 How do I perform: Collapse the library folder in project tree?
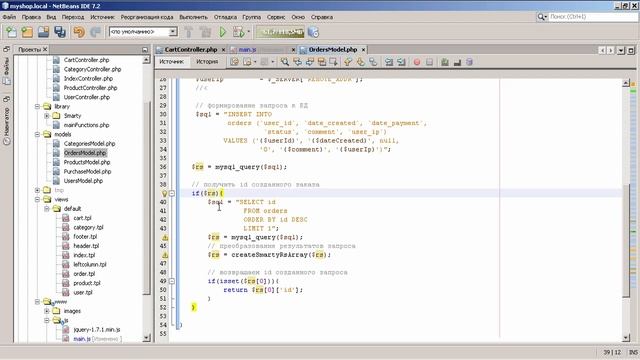[x=37, y=107]
